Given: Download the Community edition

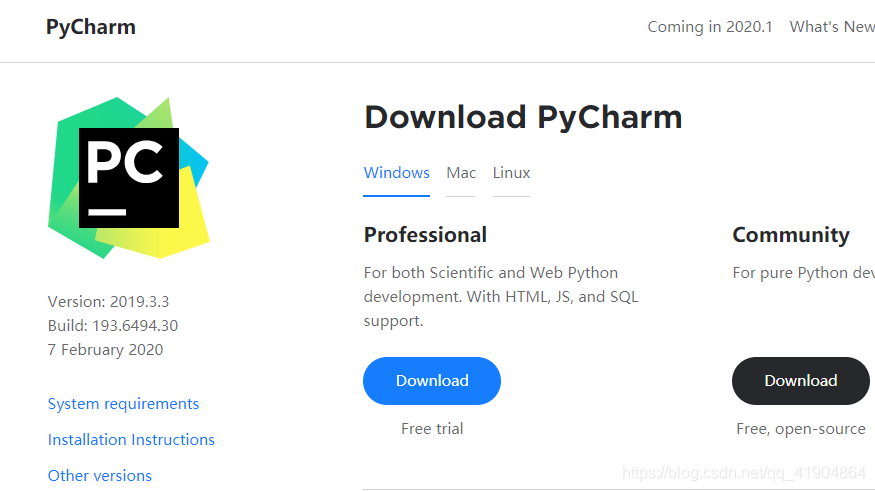Looking at the screenshot, I should 801,381.
